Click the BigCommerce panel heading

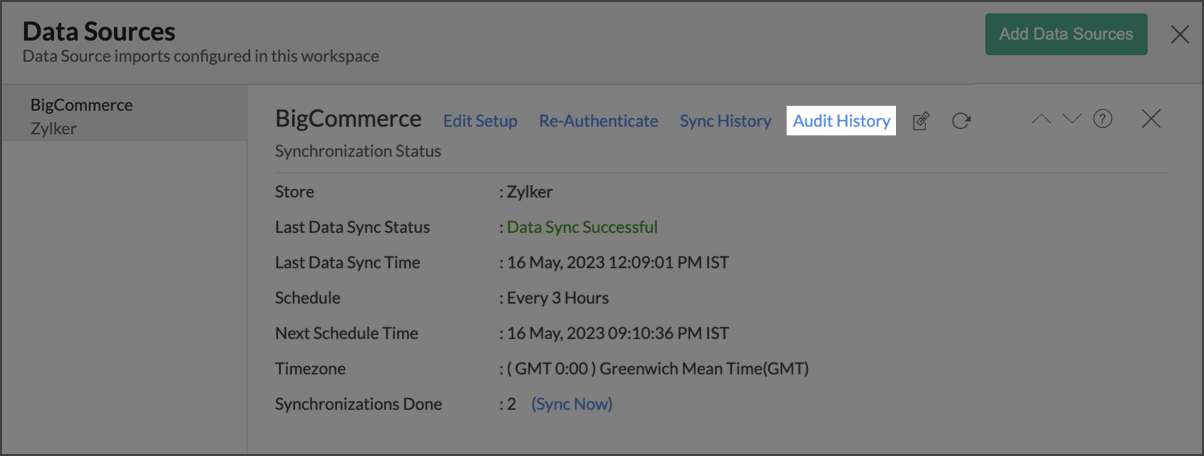(x=348, y=119)
